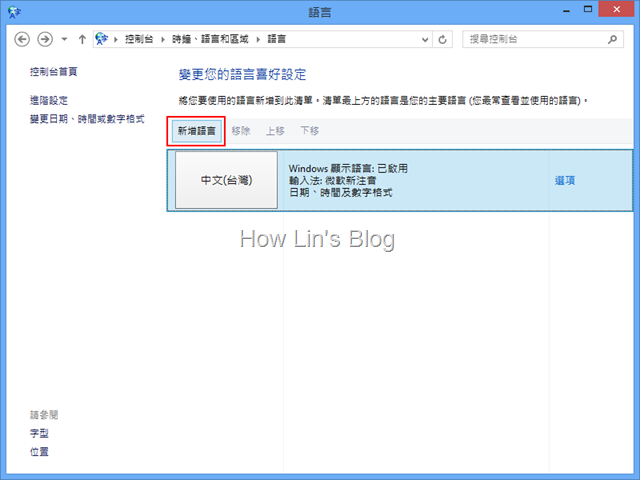Minimize the 語言 window
The height and width of the screenshot is (480, 640).
[x=566, y=10]
